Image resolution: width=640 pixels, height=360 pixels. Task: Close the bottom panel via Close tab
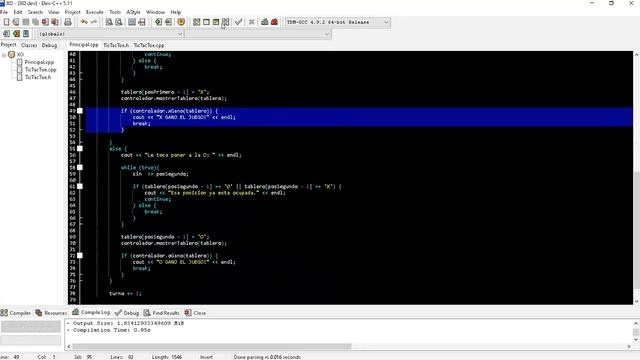coord(195,313)
